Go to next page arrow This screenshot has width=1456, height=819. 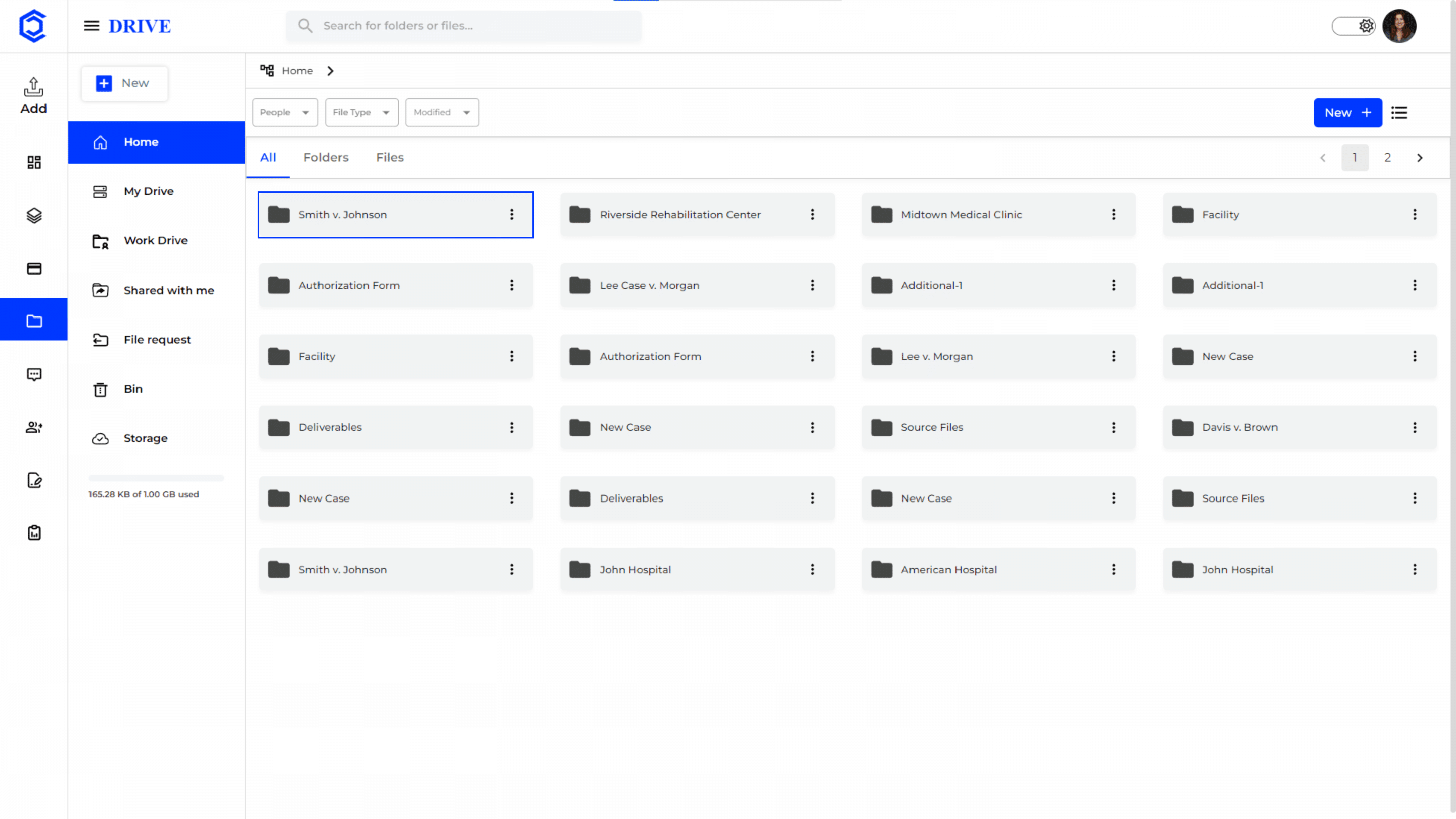point(1420,158)
